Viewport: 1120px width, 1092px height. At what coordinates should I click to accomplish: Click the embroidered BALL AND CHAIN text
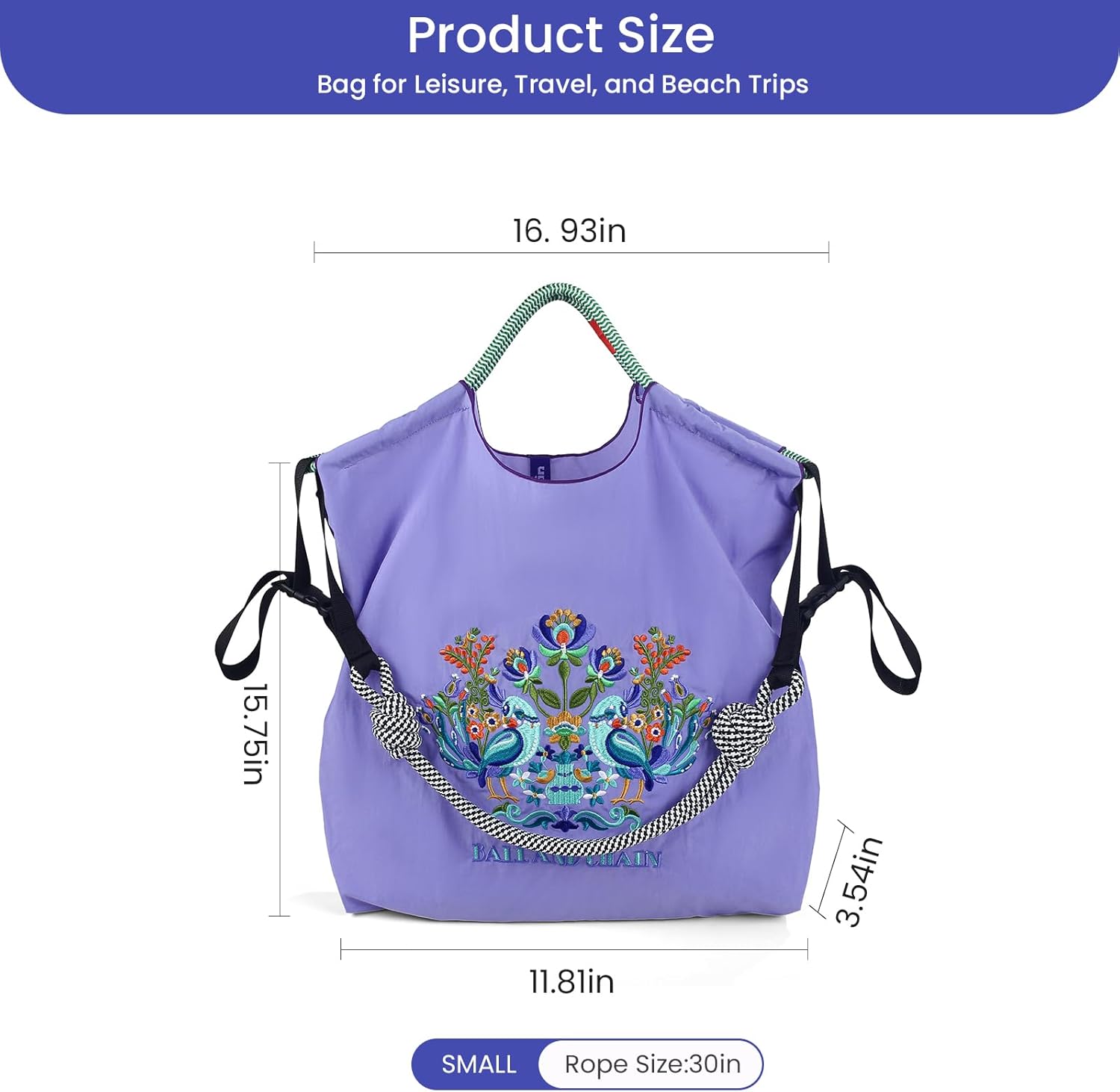[566, 856]
